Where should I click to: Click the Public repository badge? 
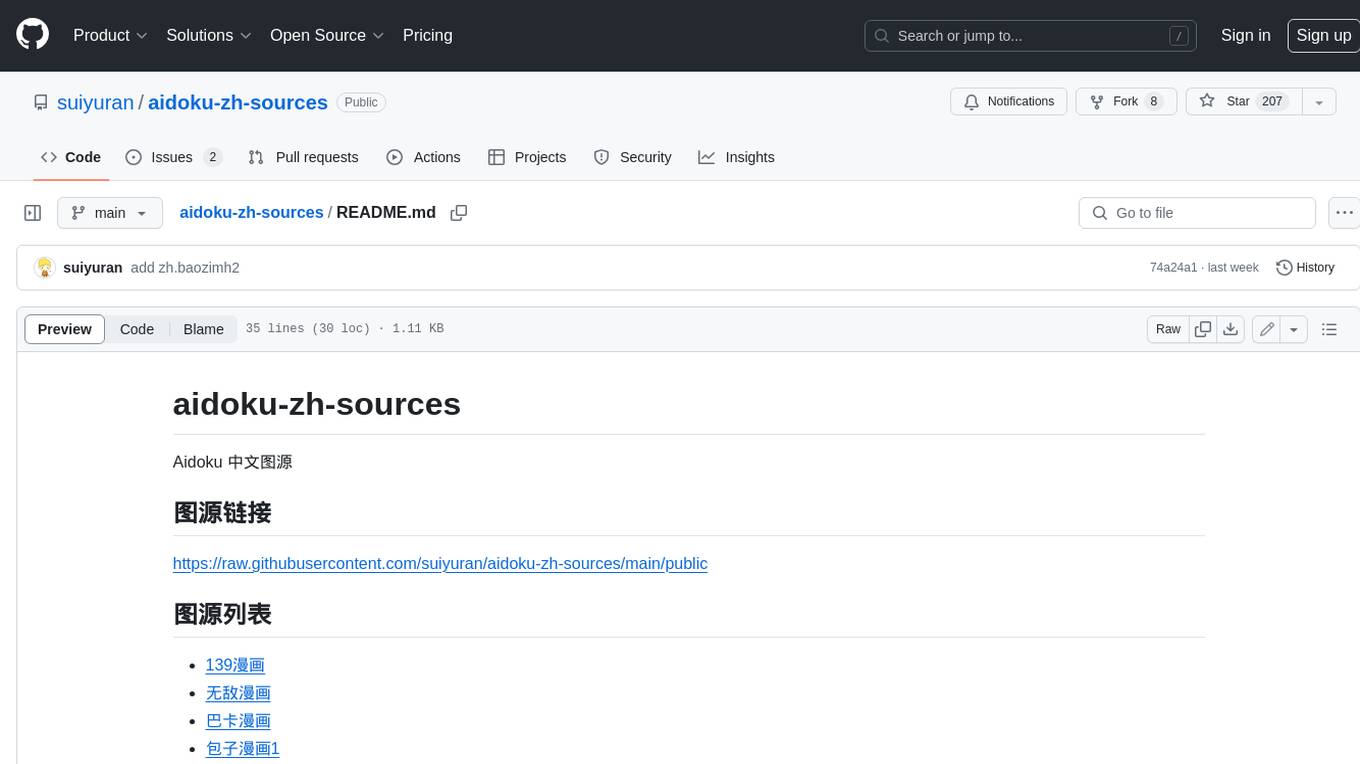361,102
